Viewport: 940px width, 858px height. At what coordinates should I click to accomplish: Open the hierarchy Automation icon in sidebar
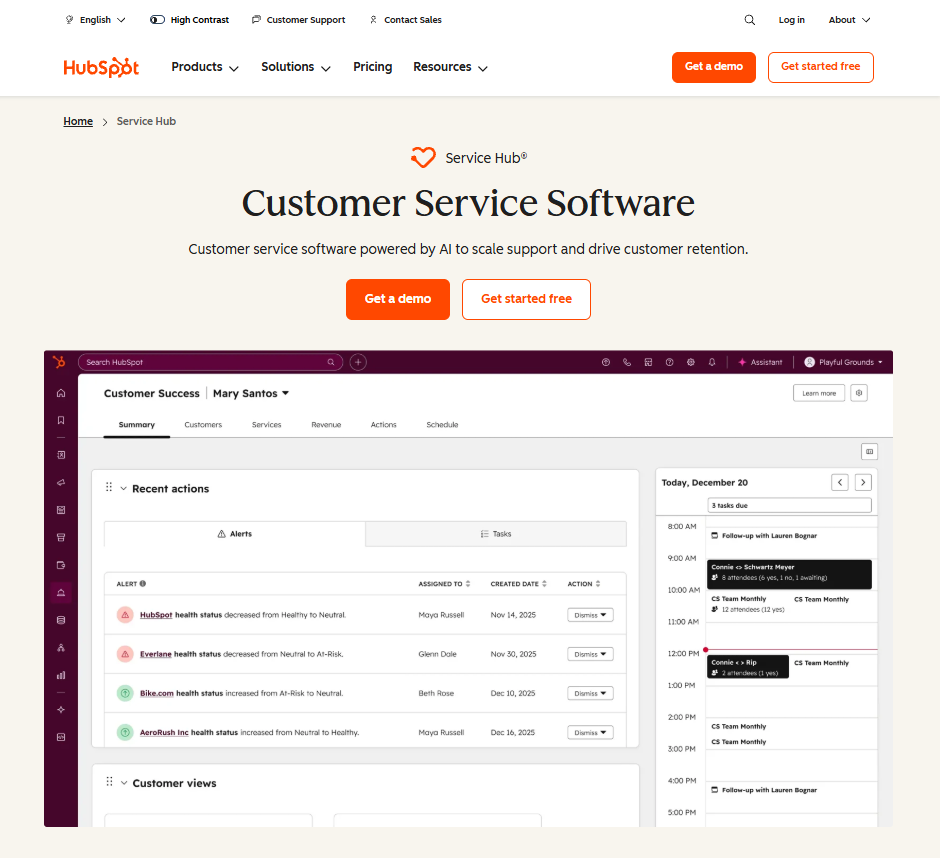click(x=61, y=648)
